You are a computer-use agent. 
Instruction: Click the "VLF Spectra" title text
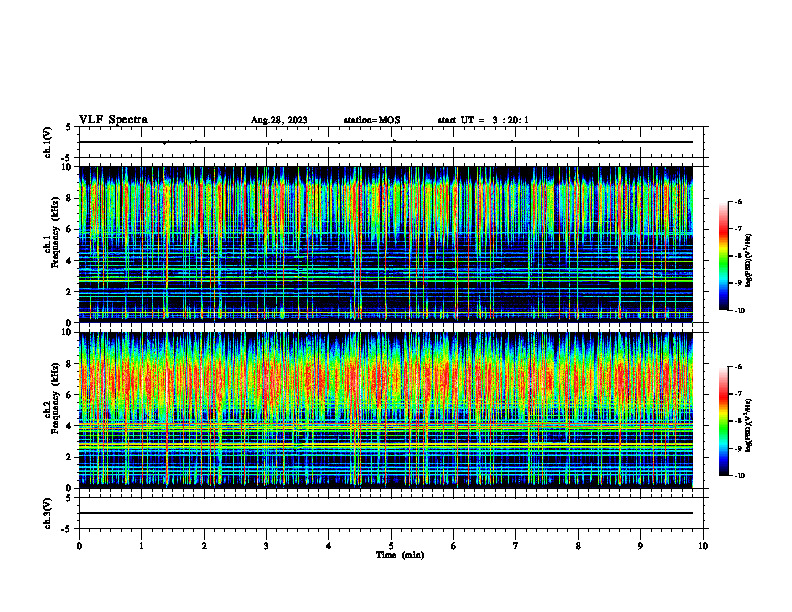tap(113, 119)
